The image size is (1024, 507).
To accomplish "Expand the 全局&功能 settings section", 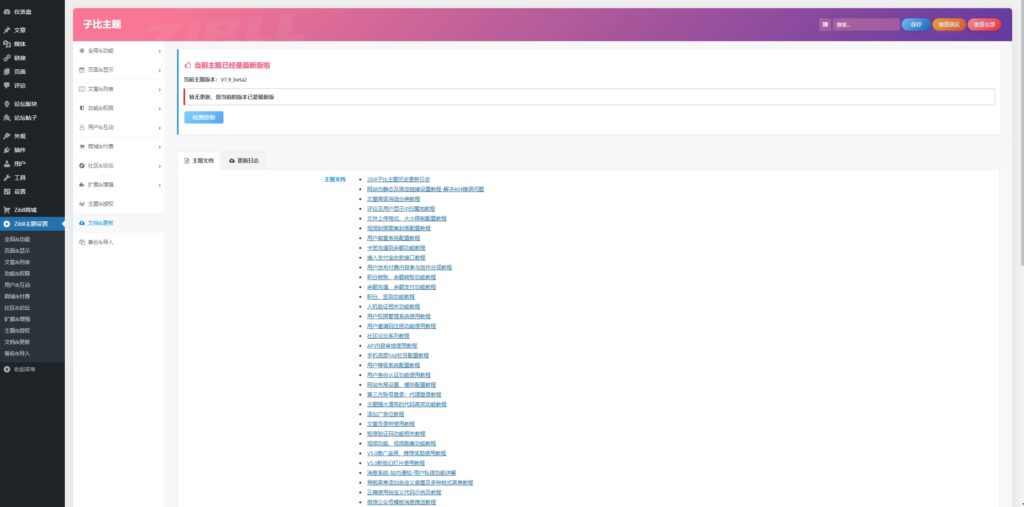I will pyautogui.click(x=120, y=50).
